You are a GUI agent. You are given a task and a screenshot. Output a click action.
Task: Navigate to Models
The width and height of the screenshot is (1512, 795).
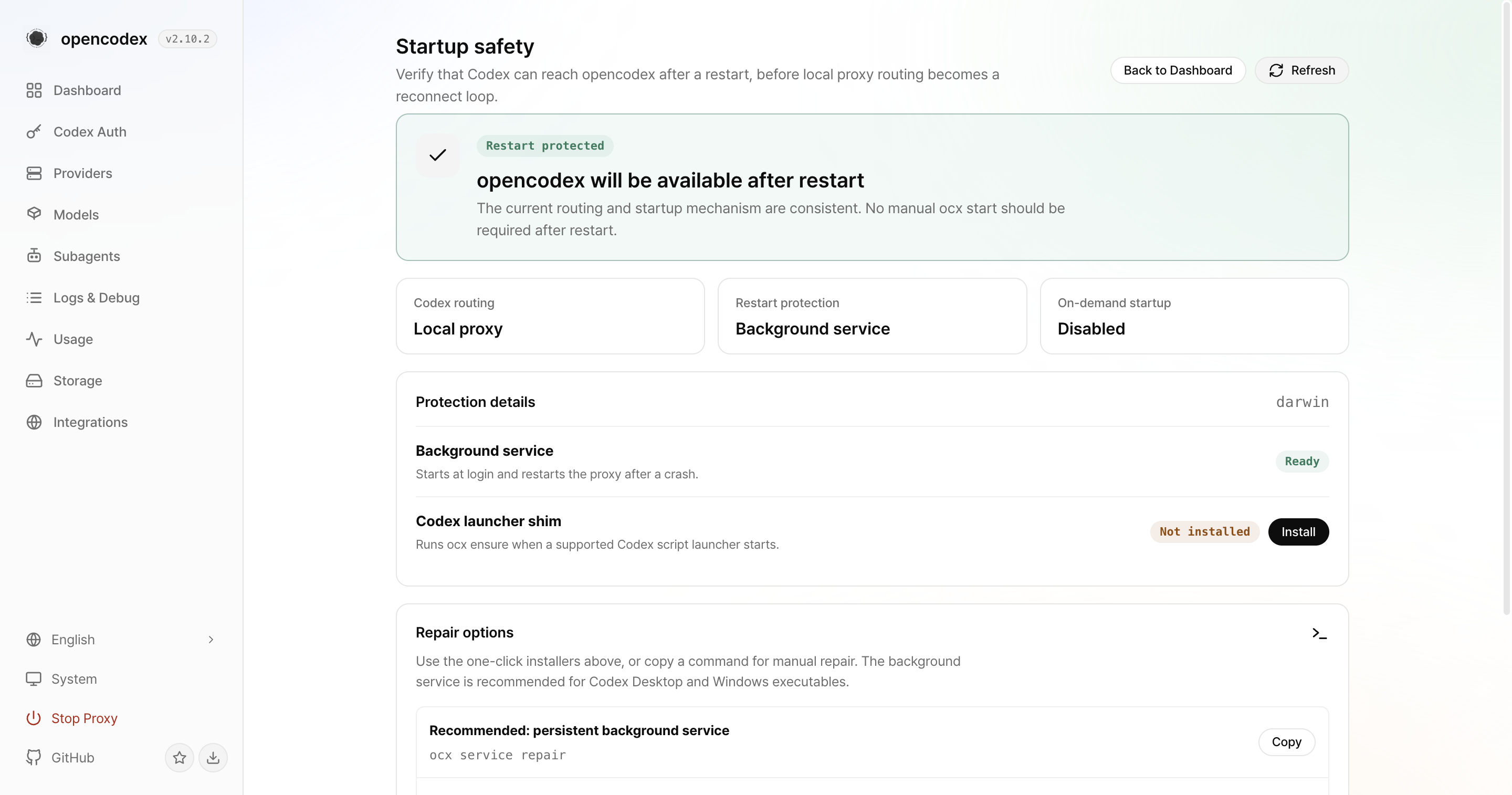(121, 214)
